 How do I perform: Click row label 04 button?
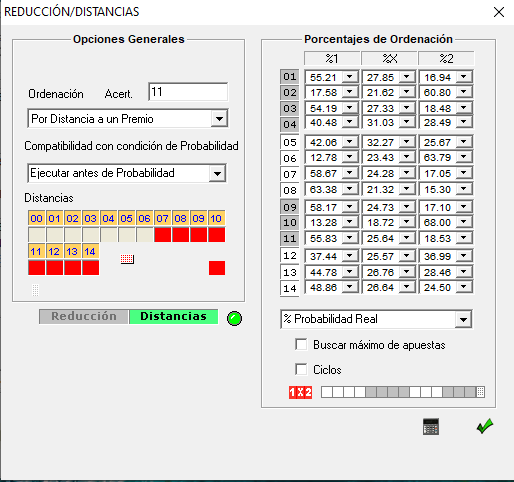pyautogui.click(x=290, y=124)
